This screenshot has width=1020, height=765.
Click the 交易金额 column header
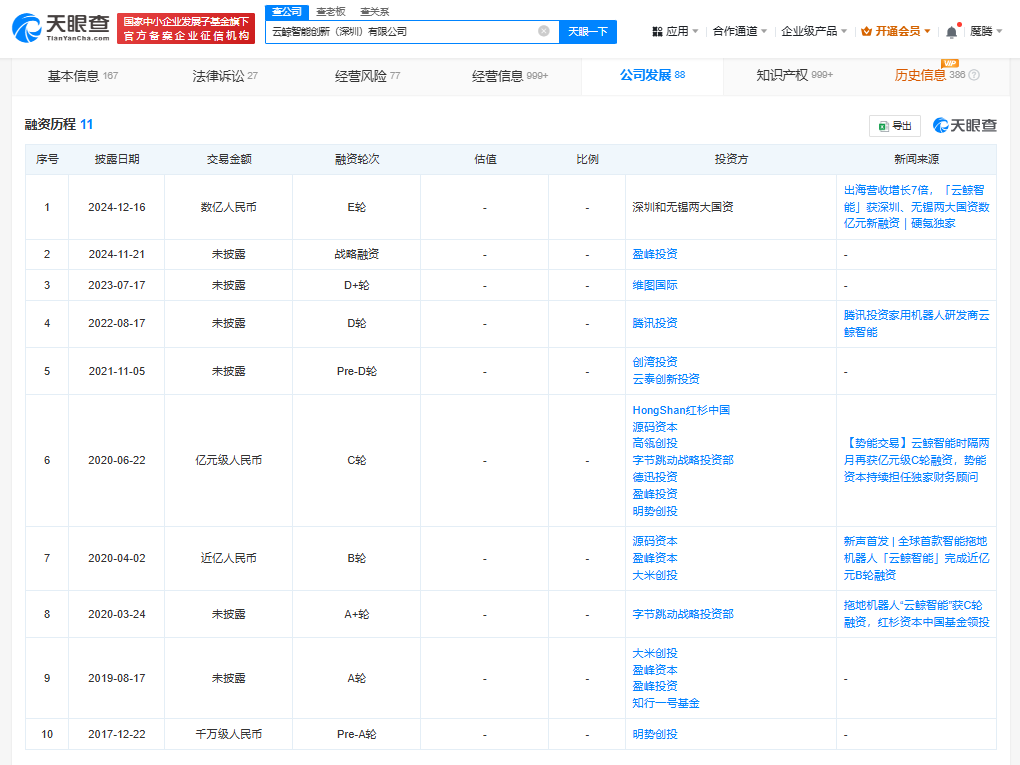(x=229, y=159)
